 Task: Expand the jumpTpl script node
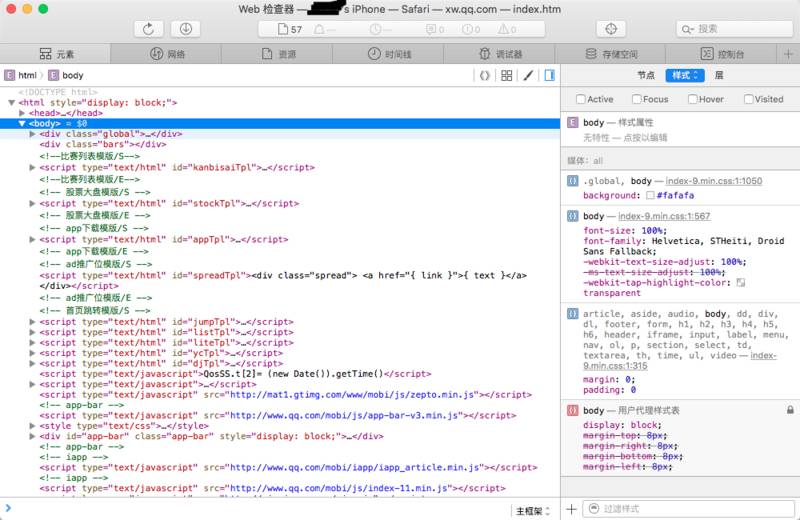33,322
